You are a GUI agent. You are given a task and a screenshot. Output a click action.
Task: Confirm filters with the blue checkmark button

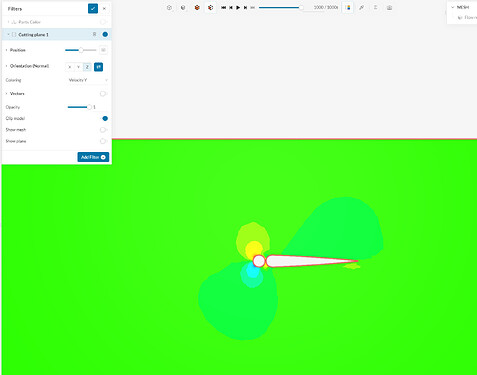(93, 9)
